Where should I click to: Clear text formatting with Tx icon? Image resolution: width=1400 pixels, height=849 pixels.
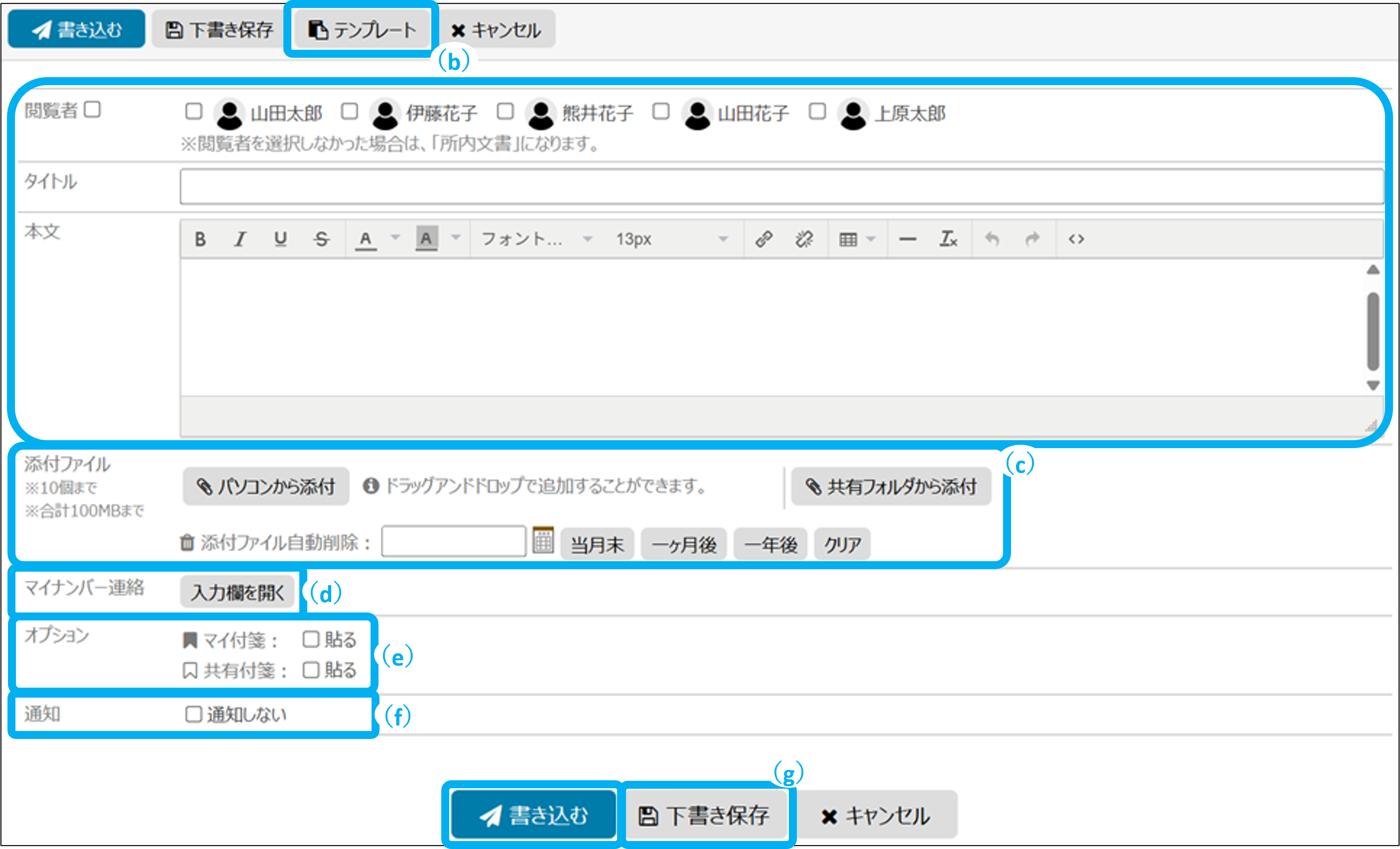pyautogui.click(x=948, y=239)
